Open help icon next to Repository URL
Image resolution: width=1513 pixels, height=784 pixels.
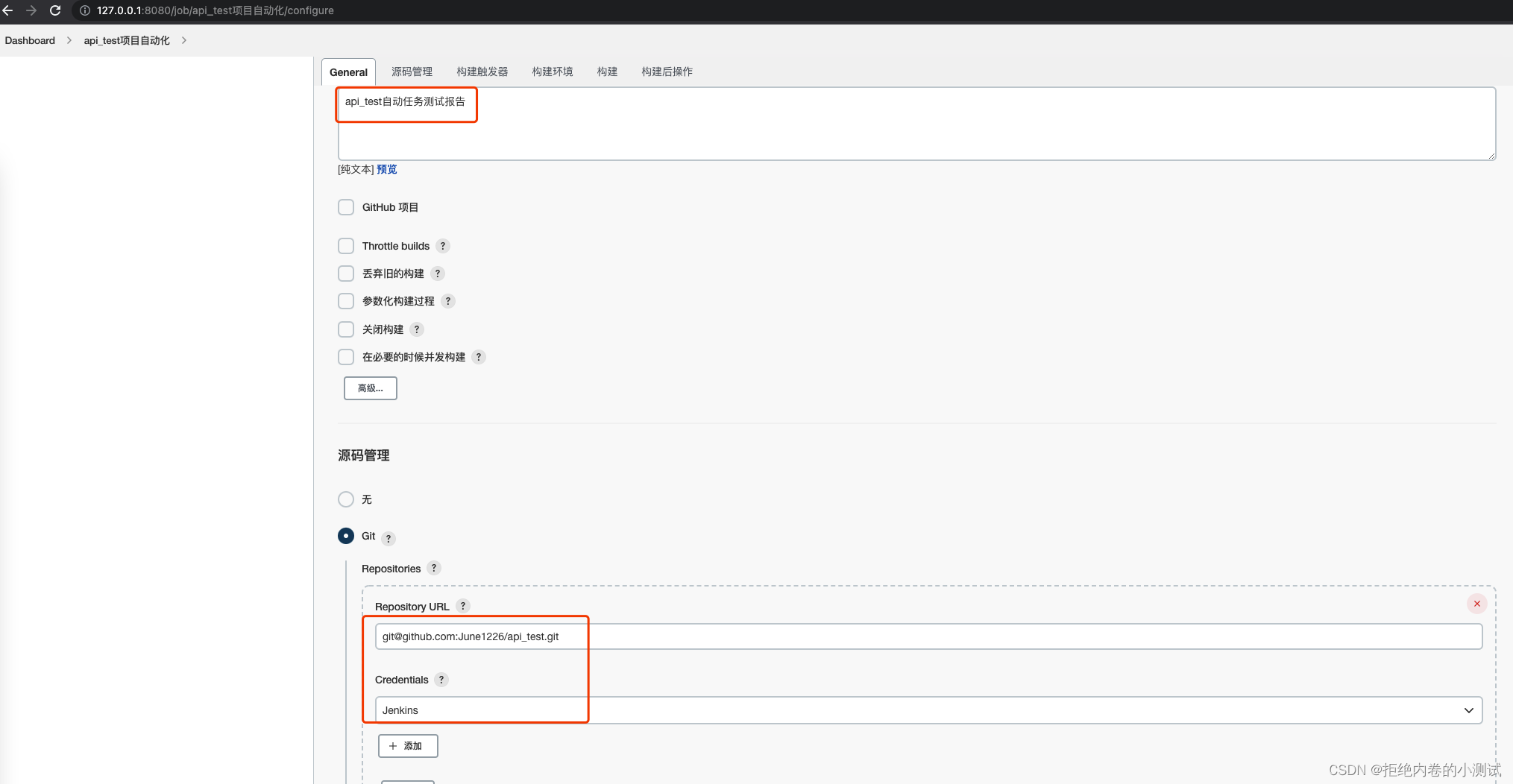click(x=463, y=606)
